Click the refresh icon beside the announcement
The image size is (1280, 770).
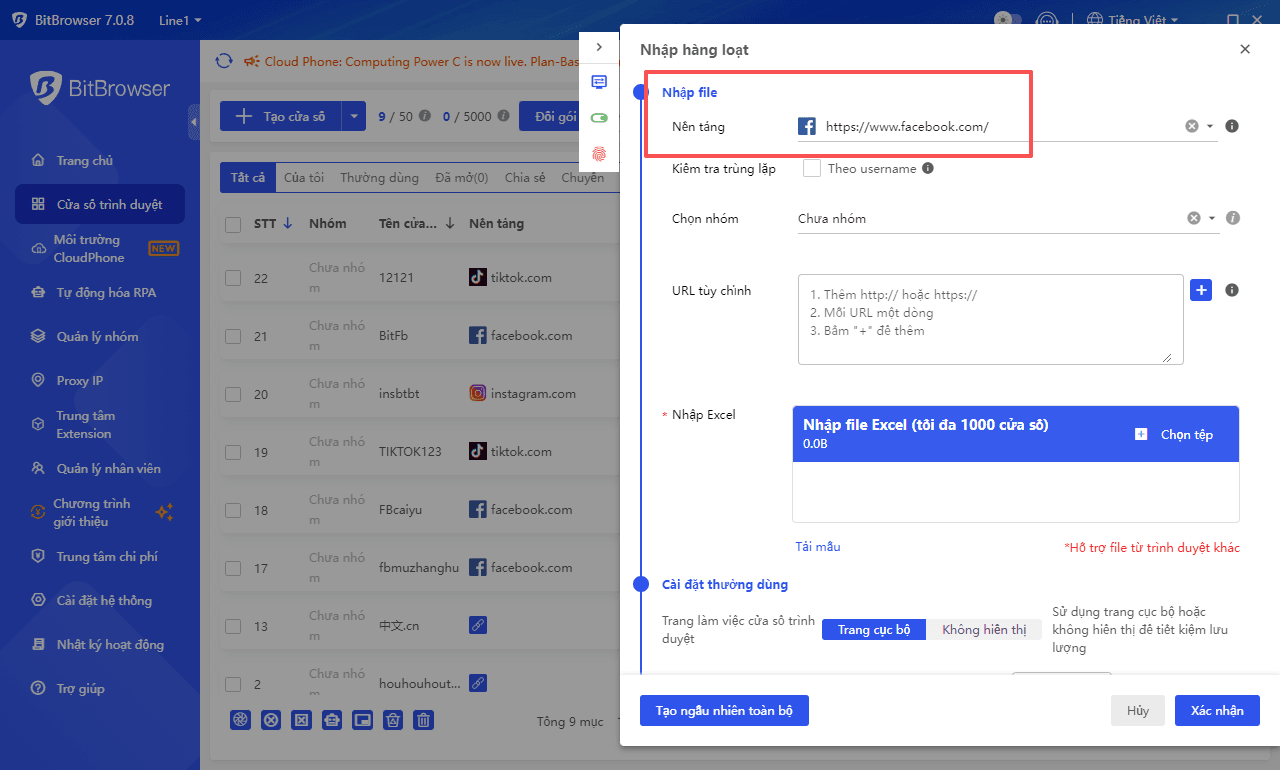click(224, 61)
